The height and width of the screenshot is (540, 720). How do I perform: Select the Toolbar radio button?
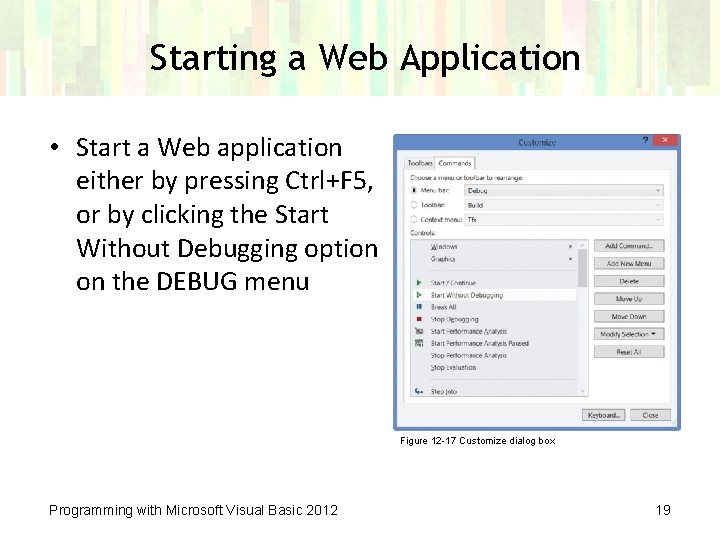(414, 205)
